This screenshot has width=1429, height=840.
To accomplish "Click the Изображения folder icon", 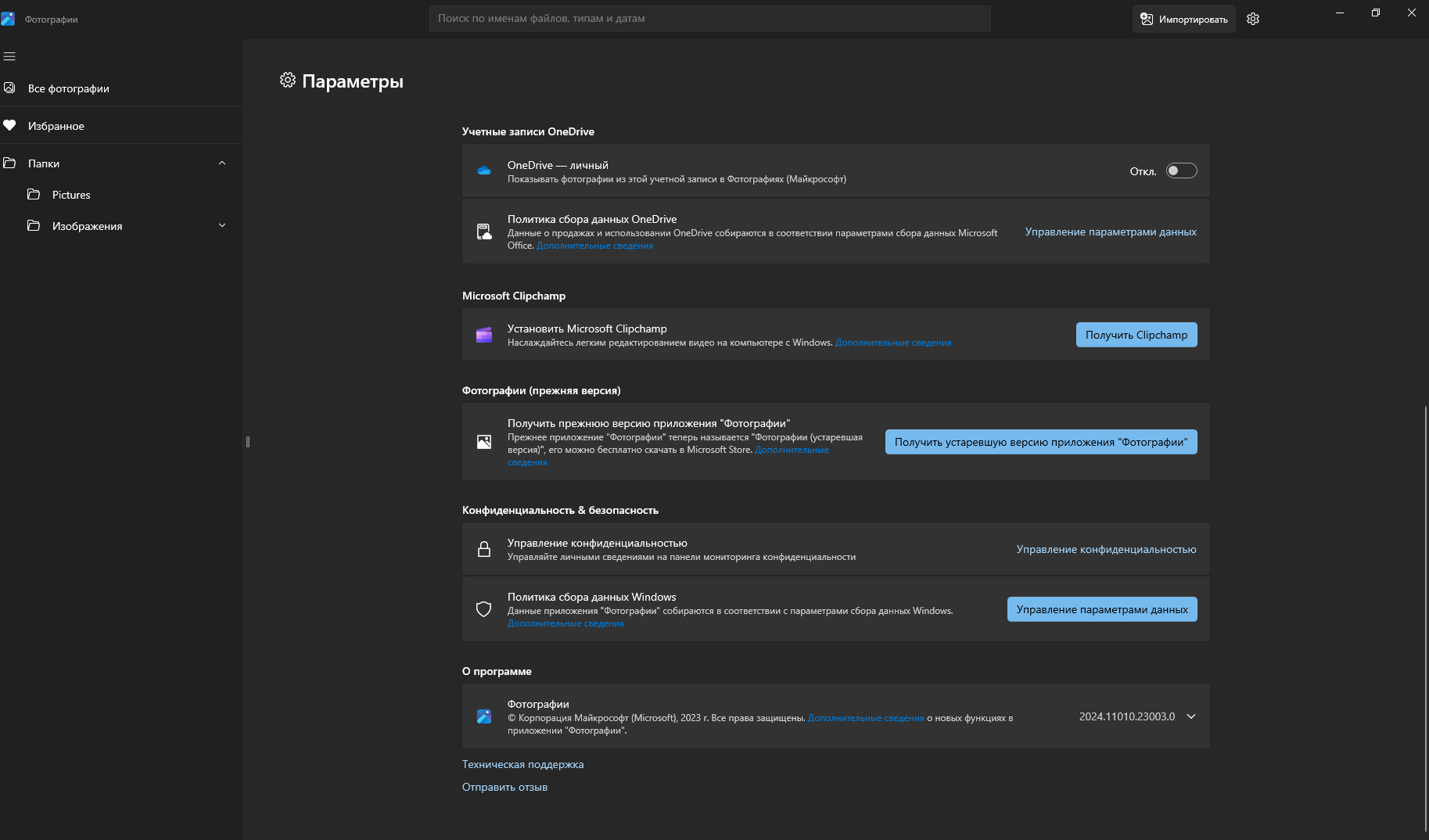I will coord(34,225).
